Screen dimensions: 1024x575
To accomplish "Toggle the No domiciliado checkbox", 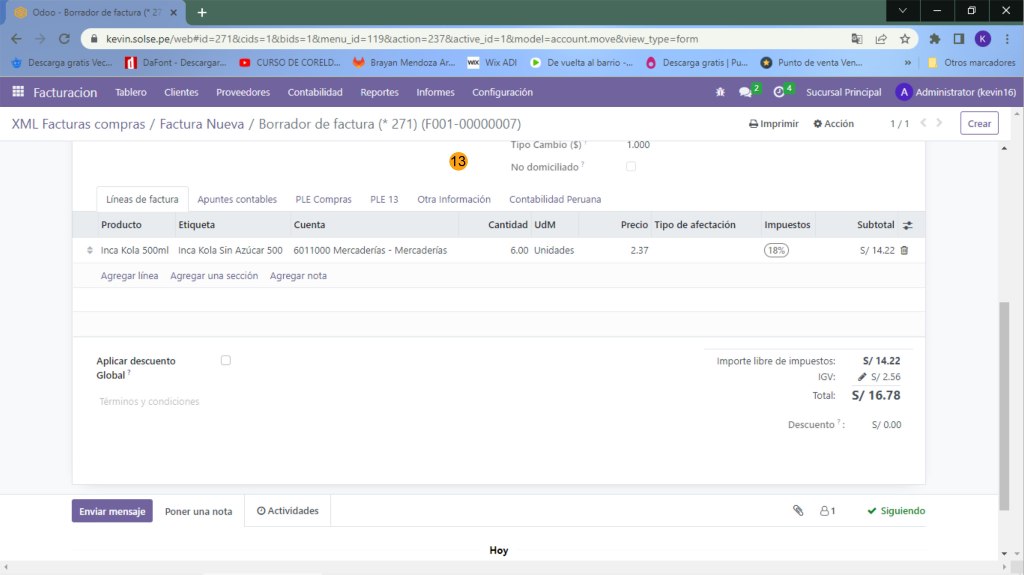I will (631, 166).
